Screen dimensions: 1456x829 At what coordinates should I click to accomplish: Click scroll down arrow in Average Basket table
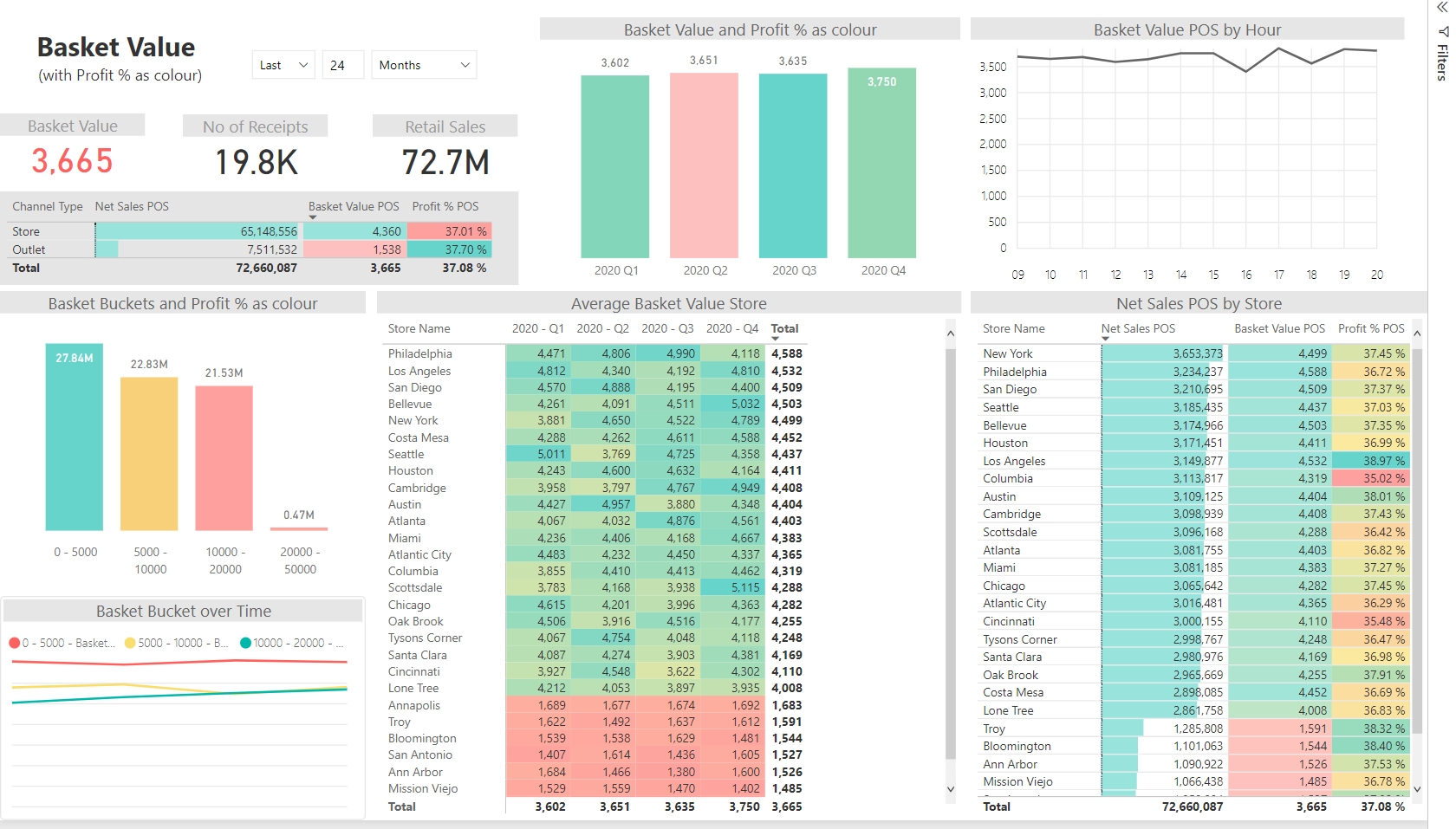point(951,789)
